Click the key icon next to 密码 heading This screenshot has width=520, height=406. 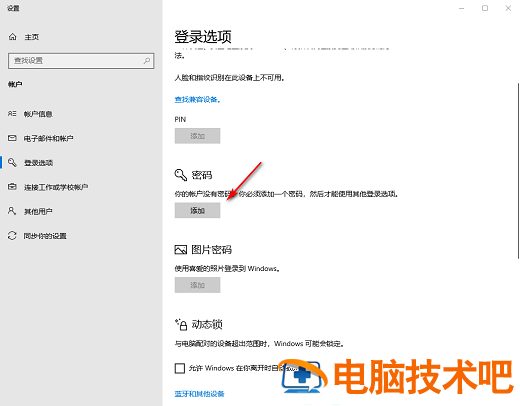[181, 175]
